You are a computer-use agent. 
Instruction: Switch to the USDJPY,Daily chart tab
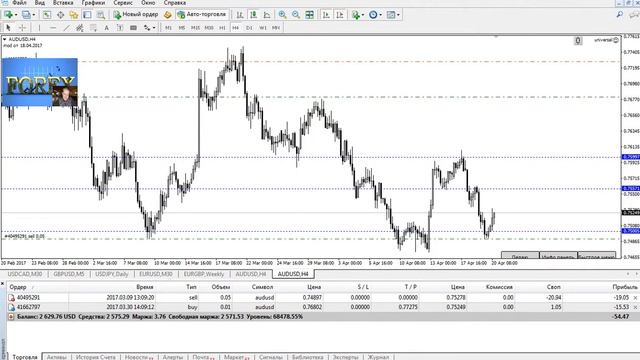[111, 274]
